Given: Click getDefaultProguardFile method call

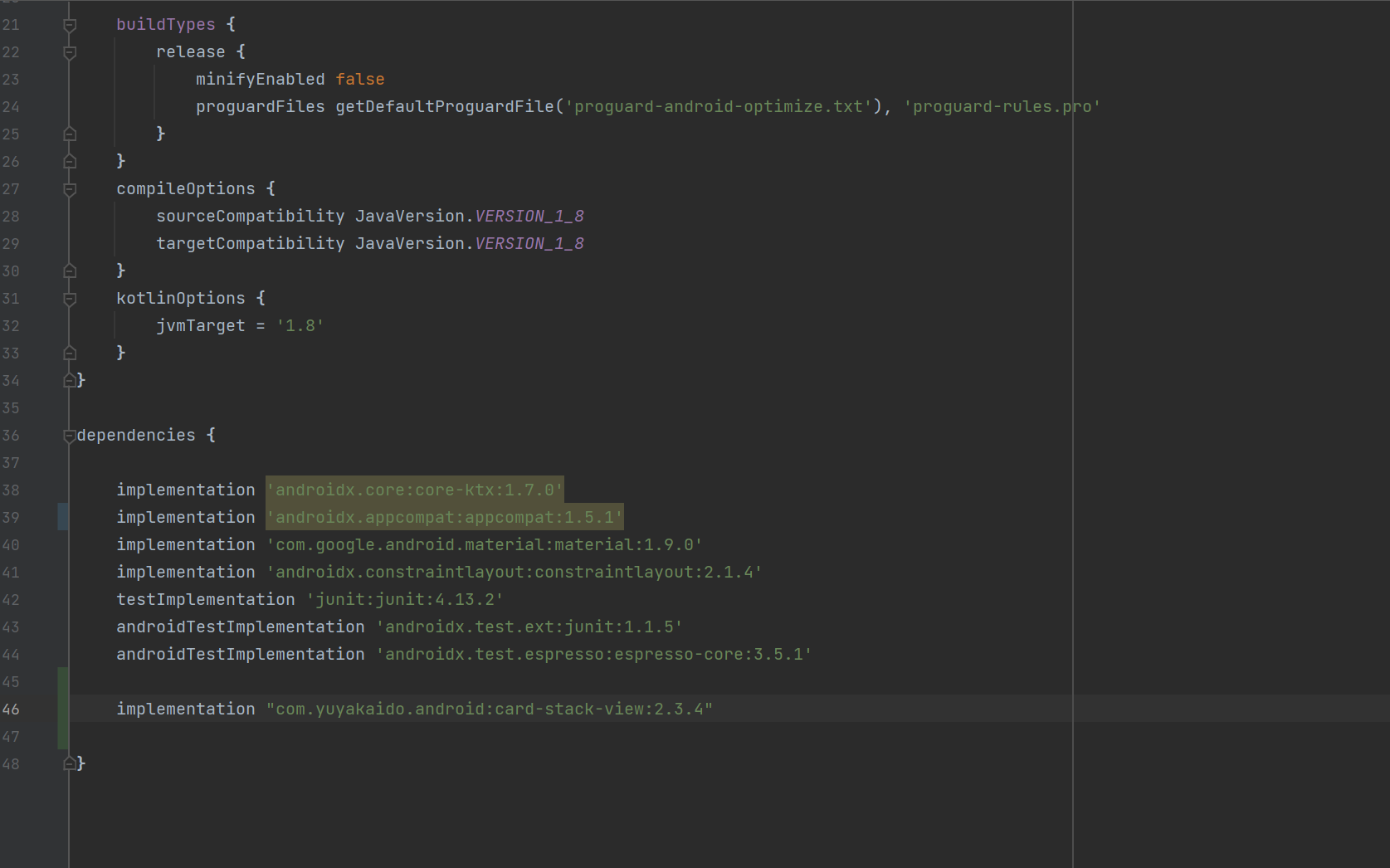Looking at the screenshot, I should click(x=445, y=106).
